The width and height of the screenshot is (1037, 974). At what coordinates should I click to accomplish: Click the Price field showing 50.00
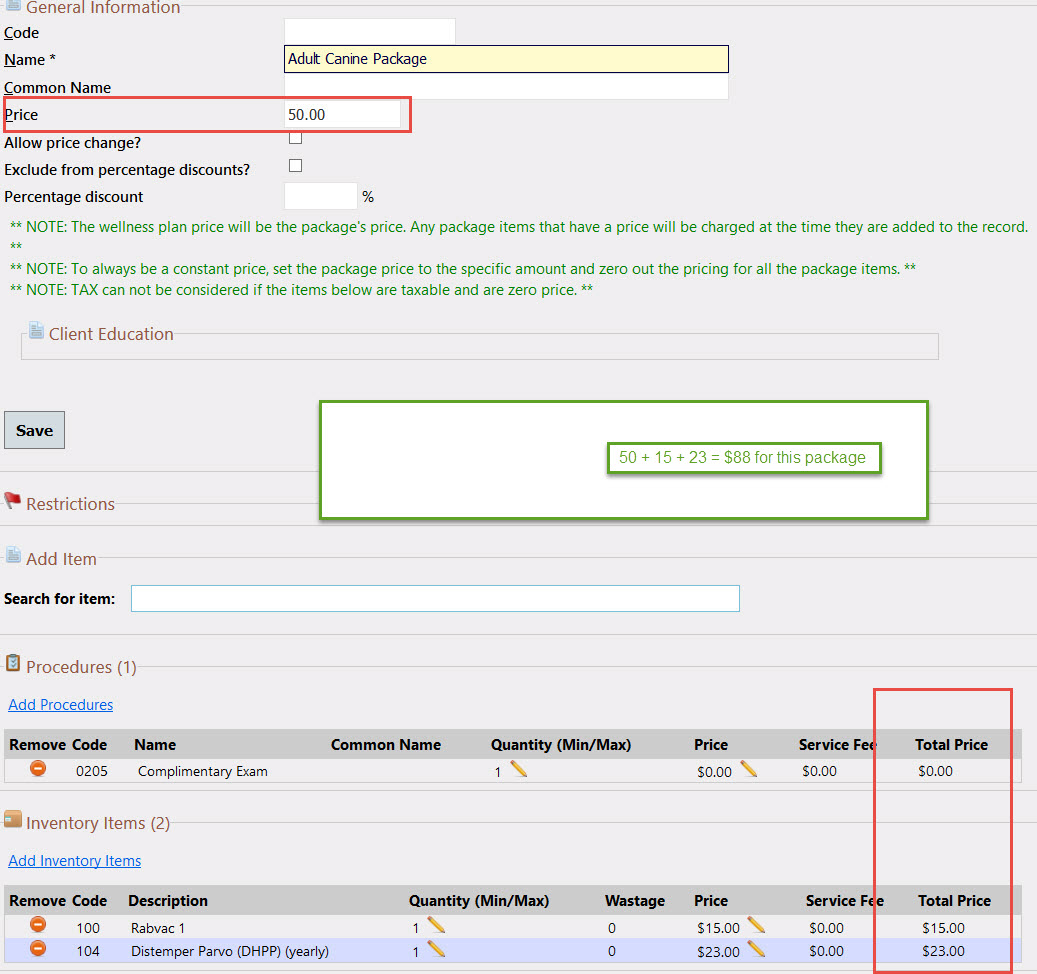click(343, 114)
